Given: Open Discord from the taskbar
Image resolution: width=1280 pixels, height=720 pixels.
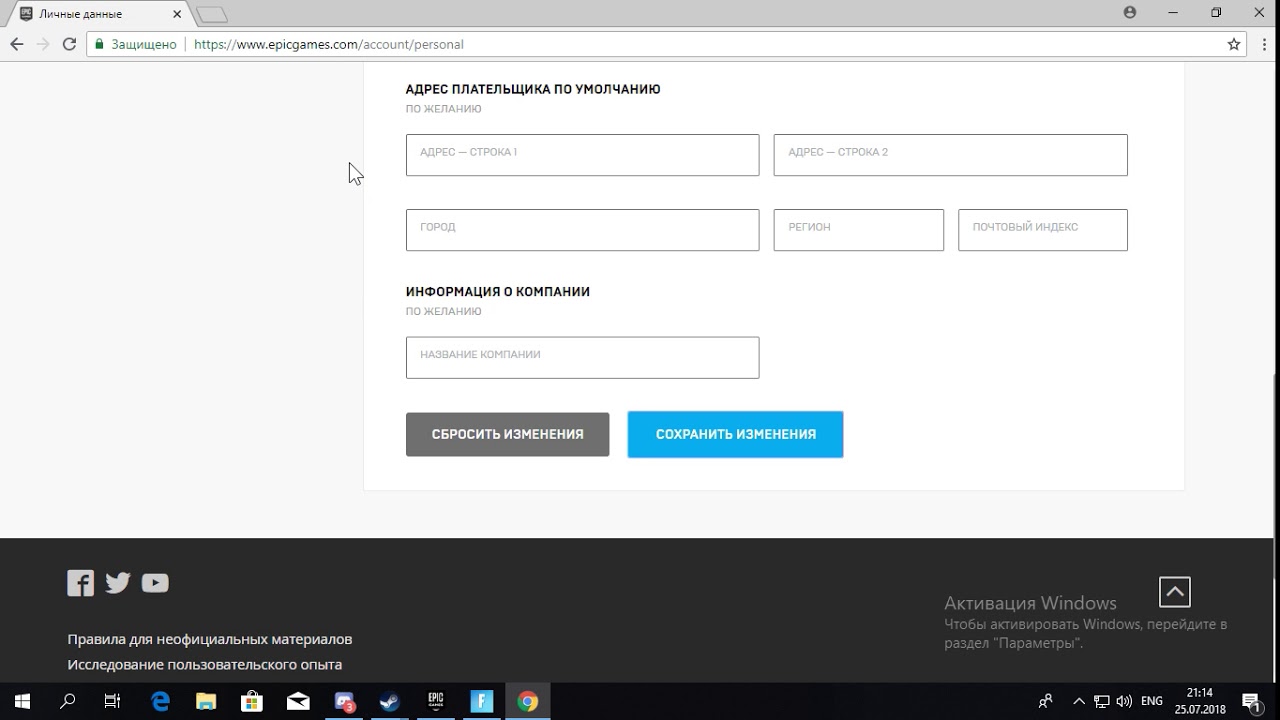Looking at the screenshot, I should 344,701.
